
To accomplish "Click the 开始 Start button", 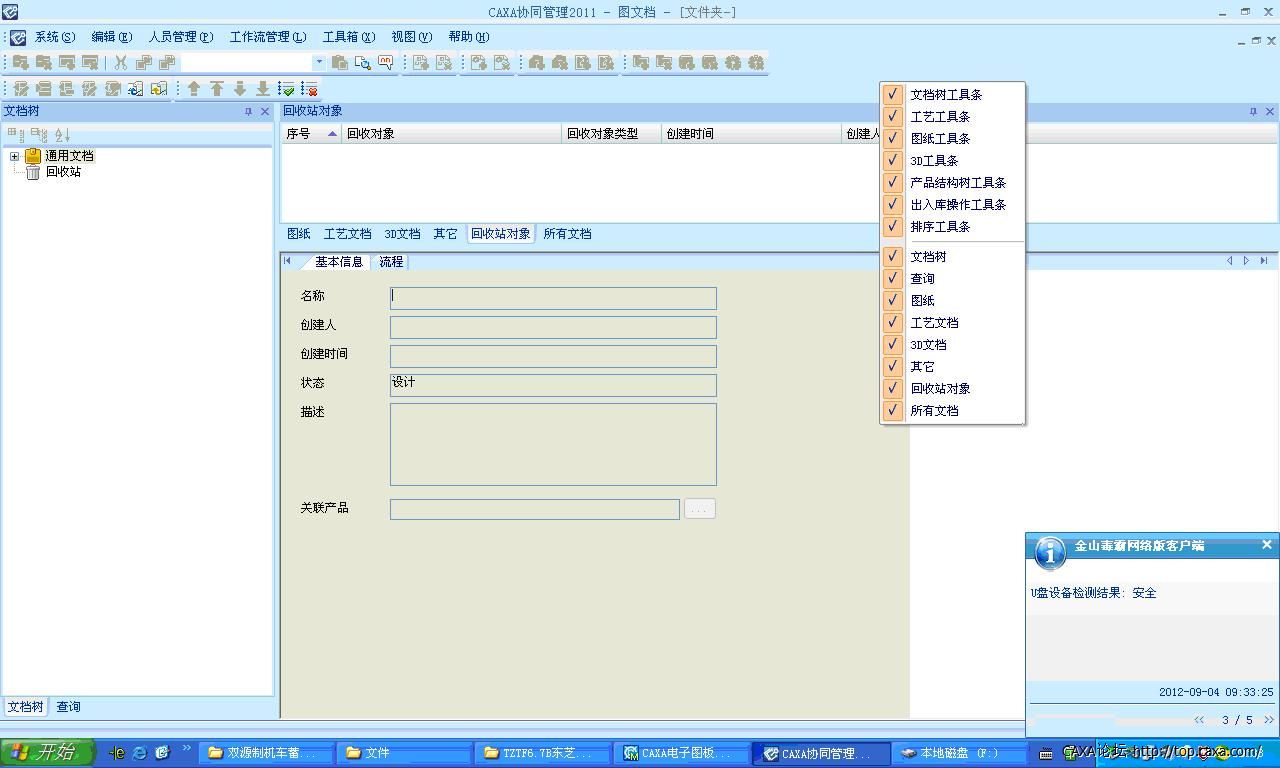I will click(x=47, y=753).
